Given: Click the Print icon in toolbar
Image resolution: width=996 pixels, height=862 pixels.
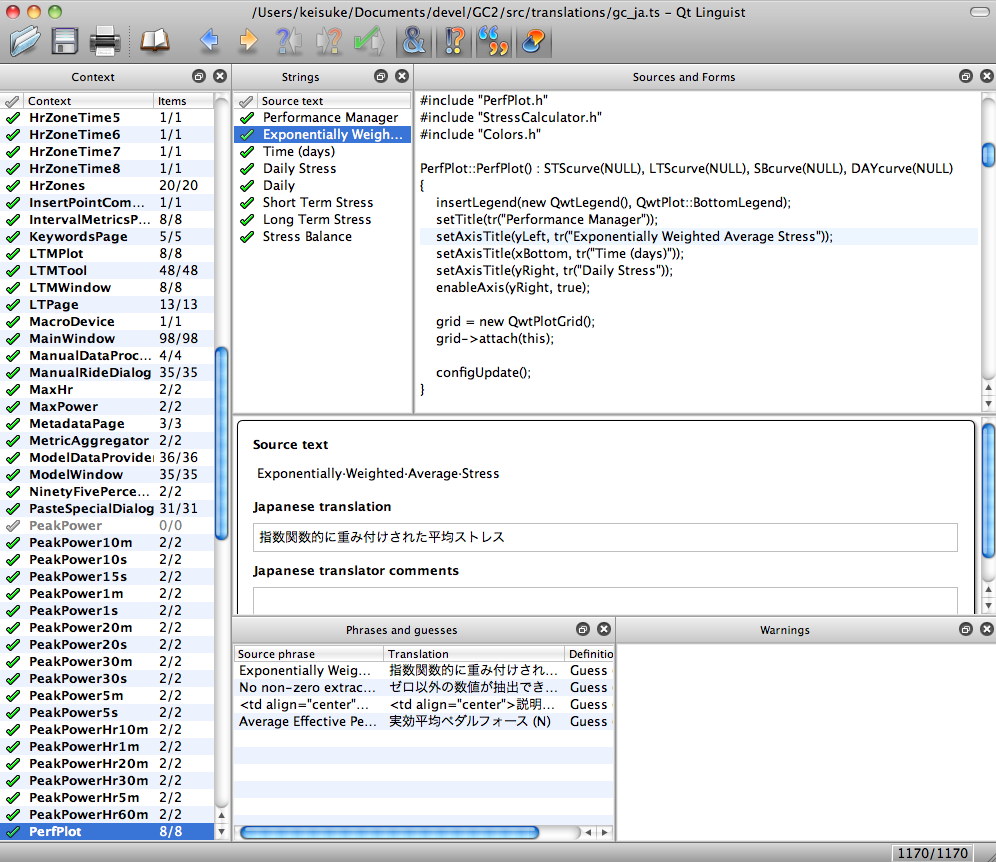Looking at the screenshot, I should point(105,41).
